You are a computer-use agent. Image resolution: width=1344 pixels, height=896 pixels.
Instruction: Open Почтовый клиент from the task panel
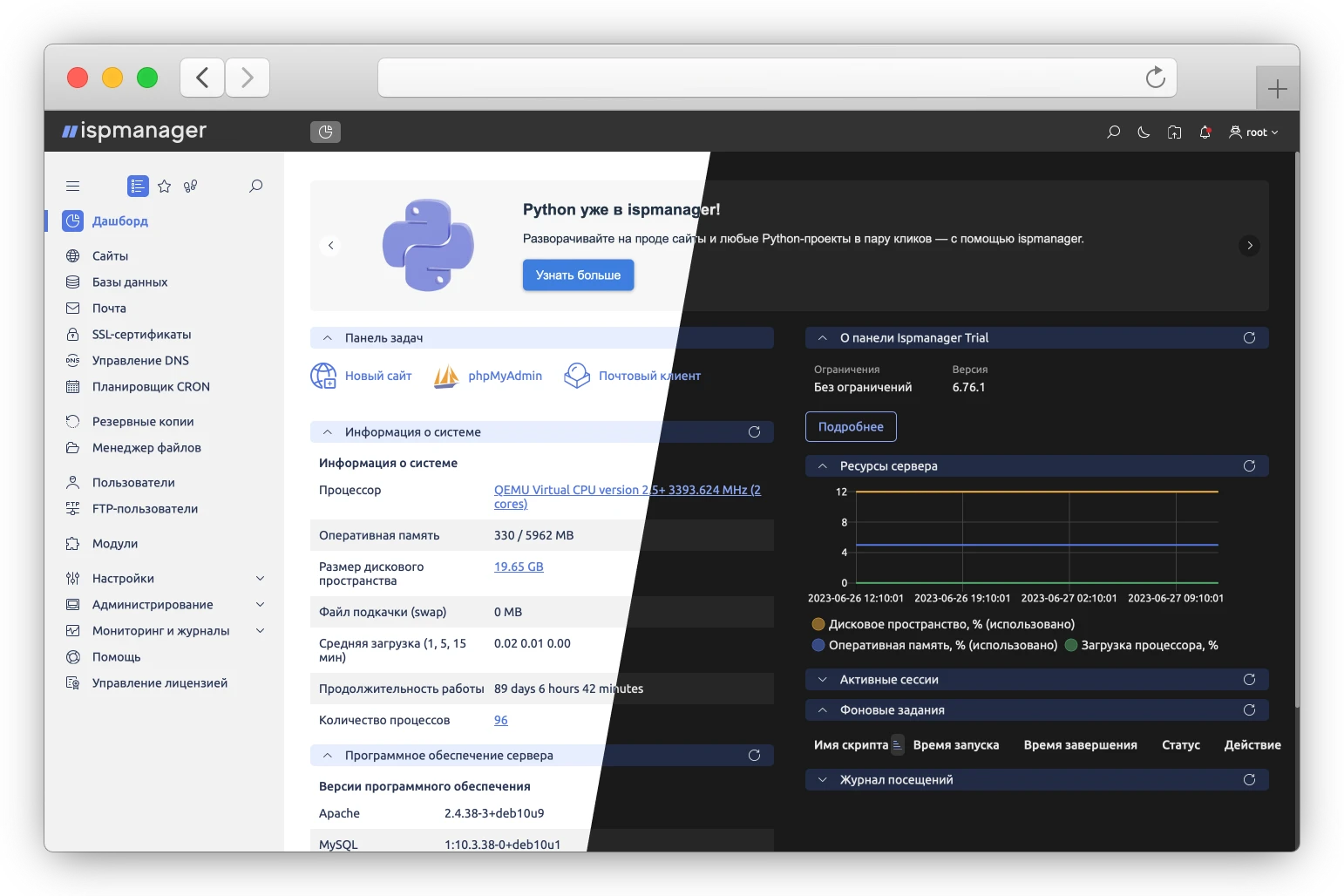point(648,376)
